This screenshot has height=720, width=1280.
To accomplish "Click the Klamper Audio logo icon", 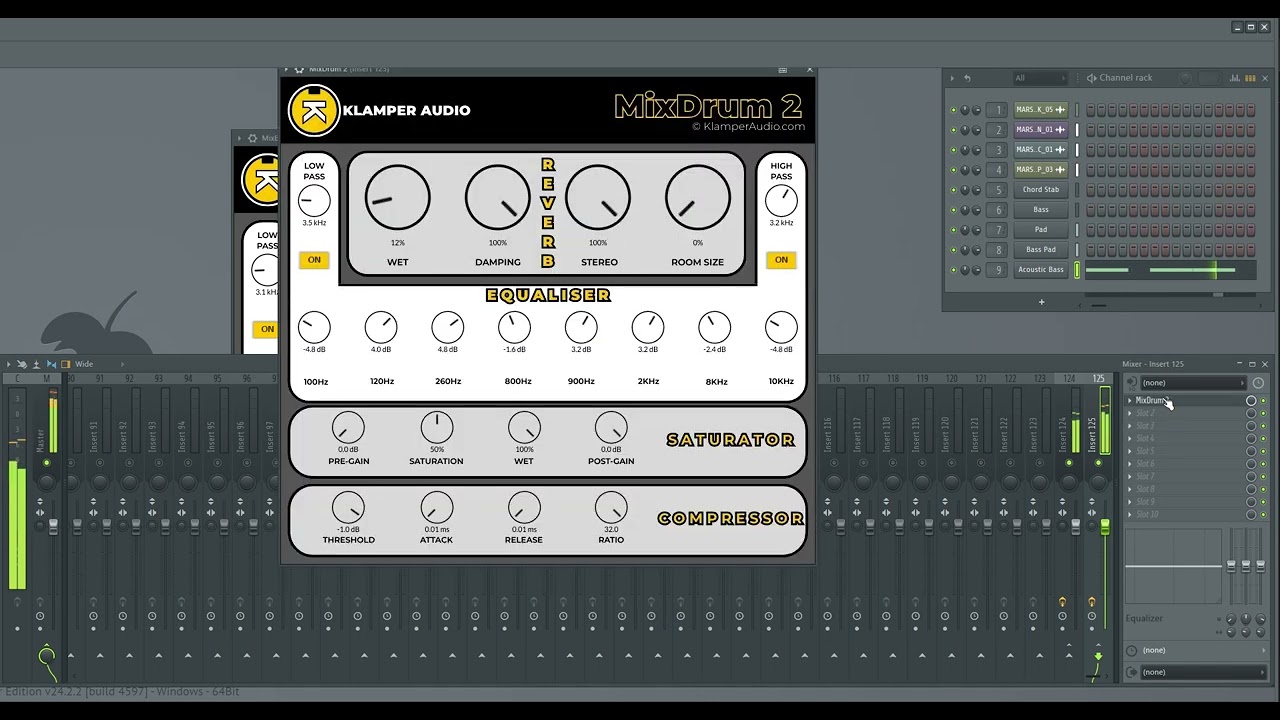I will point(314,110).
